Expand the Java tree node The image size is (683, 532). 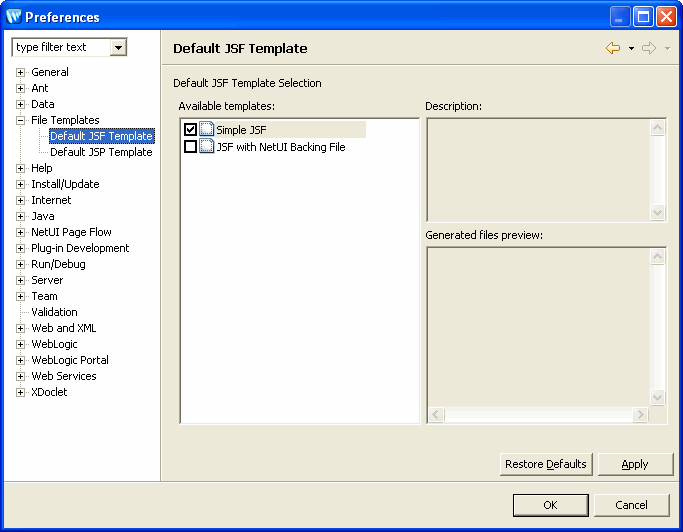click(20, 217)
